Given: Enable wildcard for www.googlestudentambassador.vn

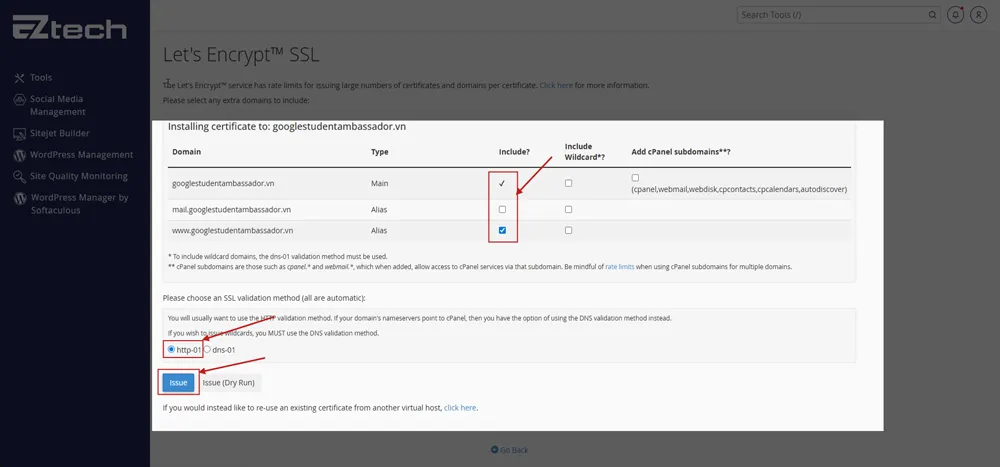Looking at the screenshot, I should click(568, 230).
